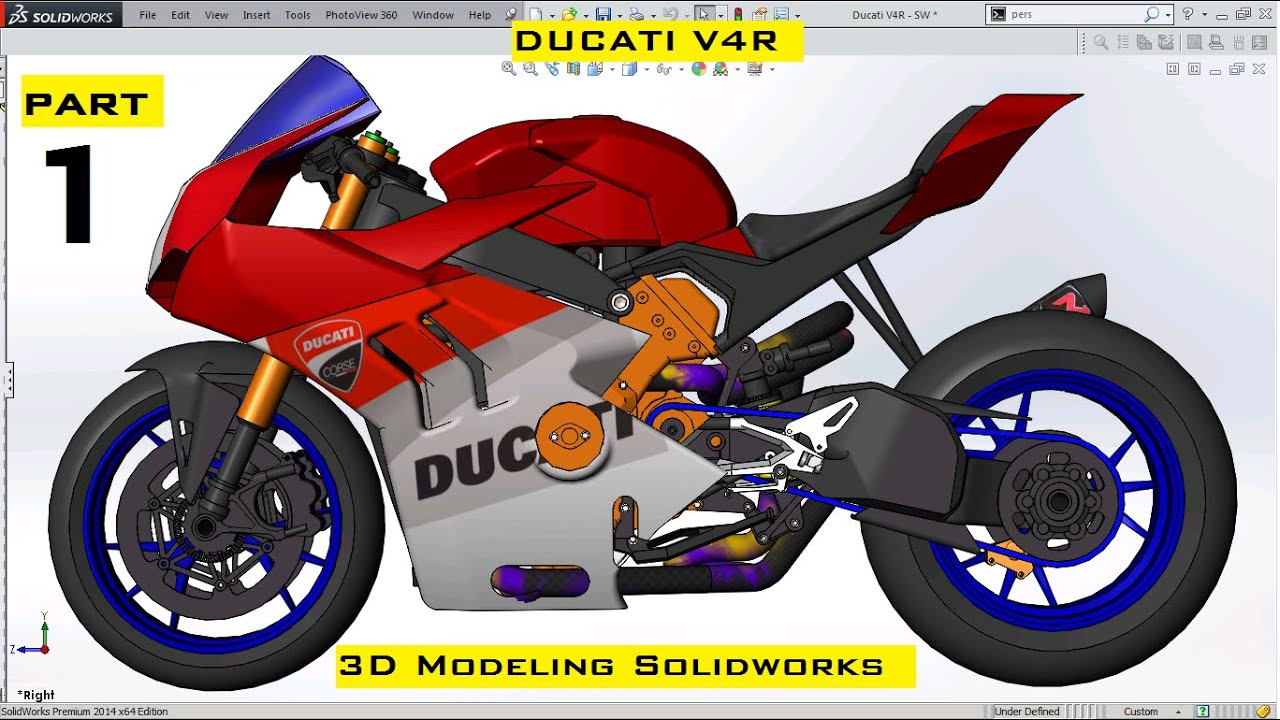Click the Hide/Show Items glasses icon

664,69
